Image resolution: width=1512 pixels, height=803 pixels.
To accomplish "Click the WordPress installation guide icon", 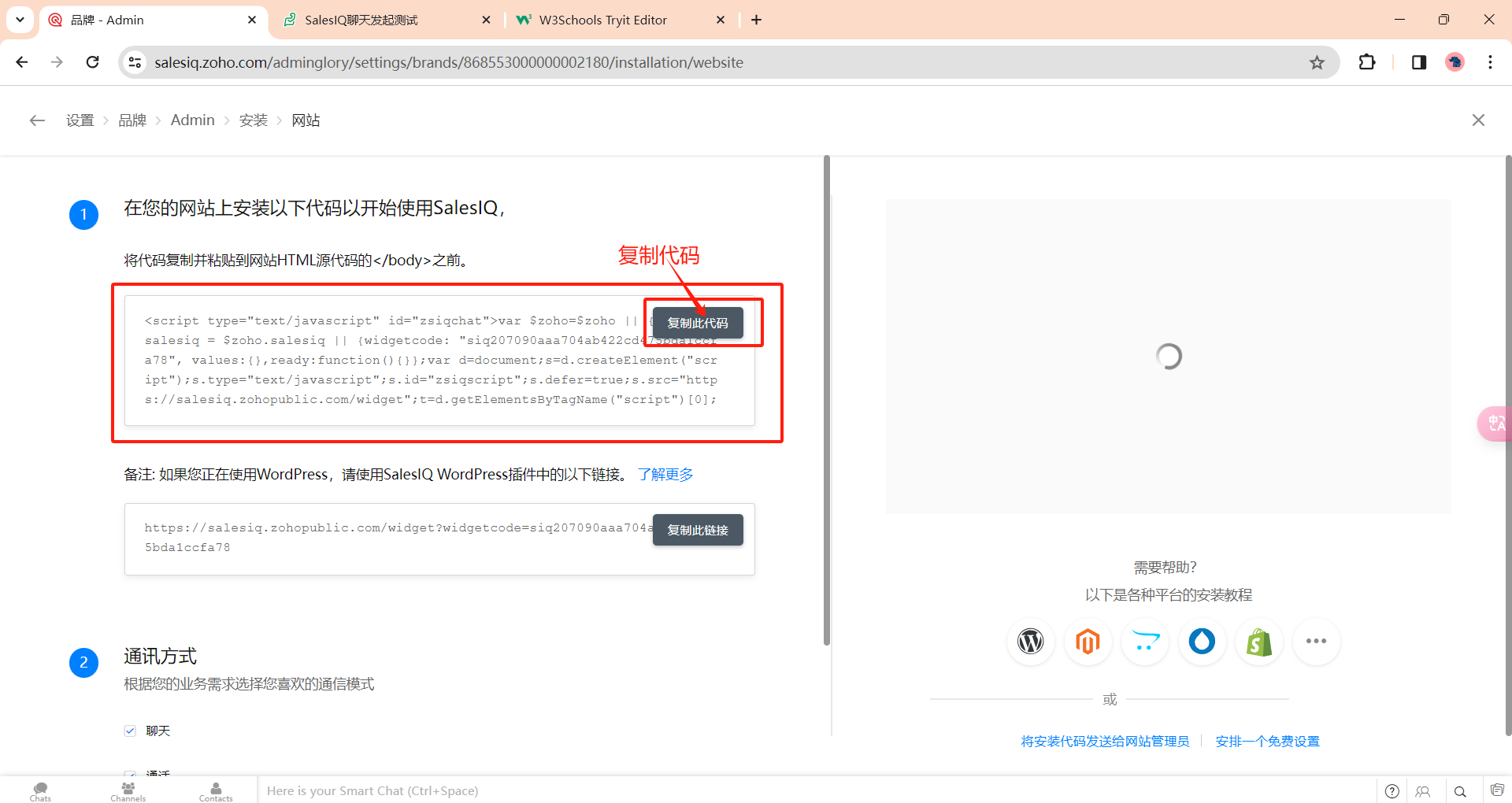I will tap(1030, 642).
